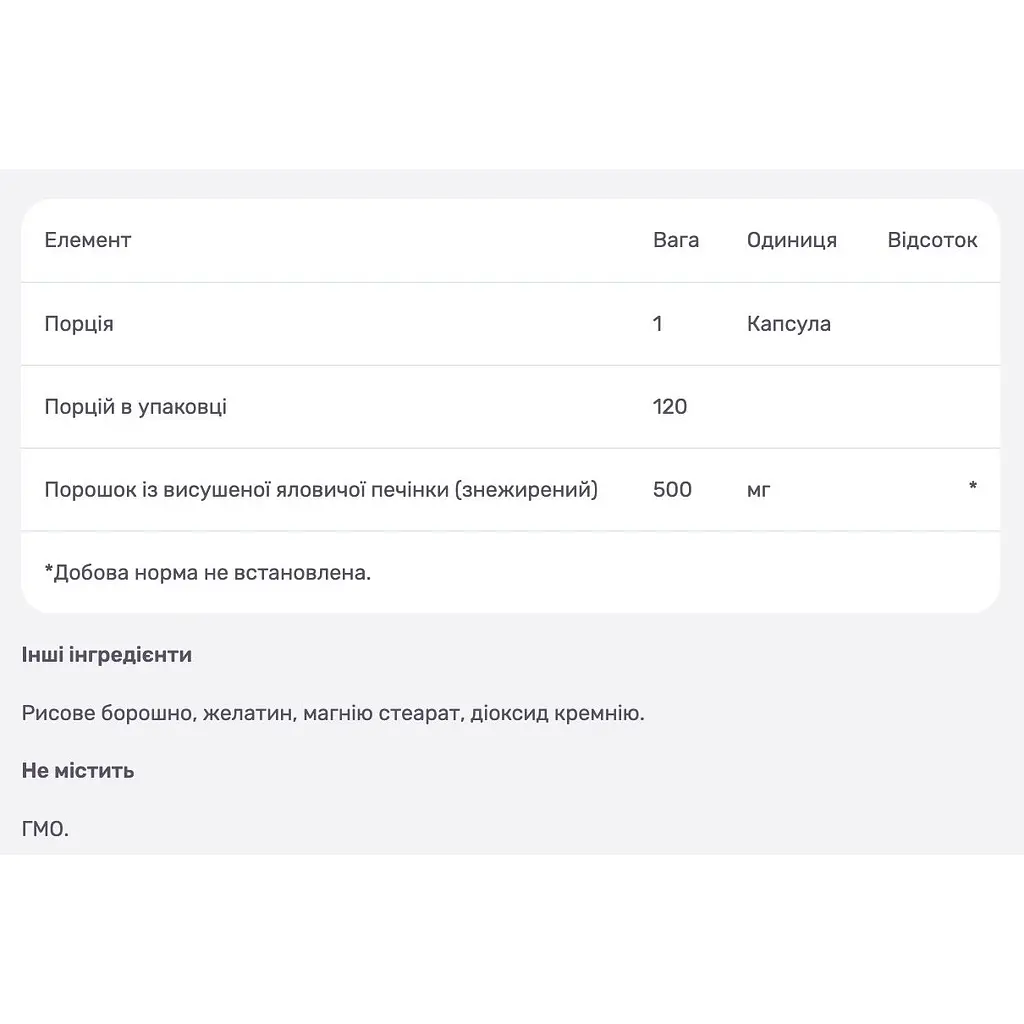Click the Порція row label

(79, 324)
